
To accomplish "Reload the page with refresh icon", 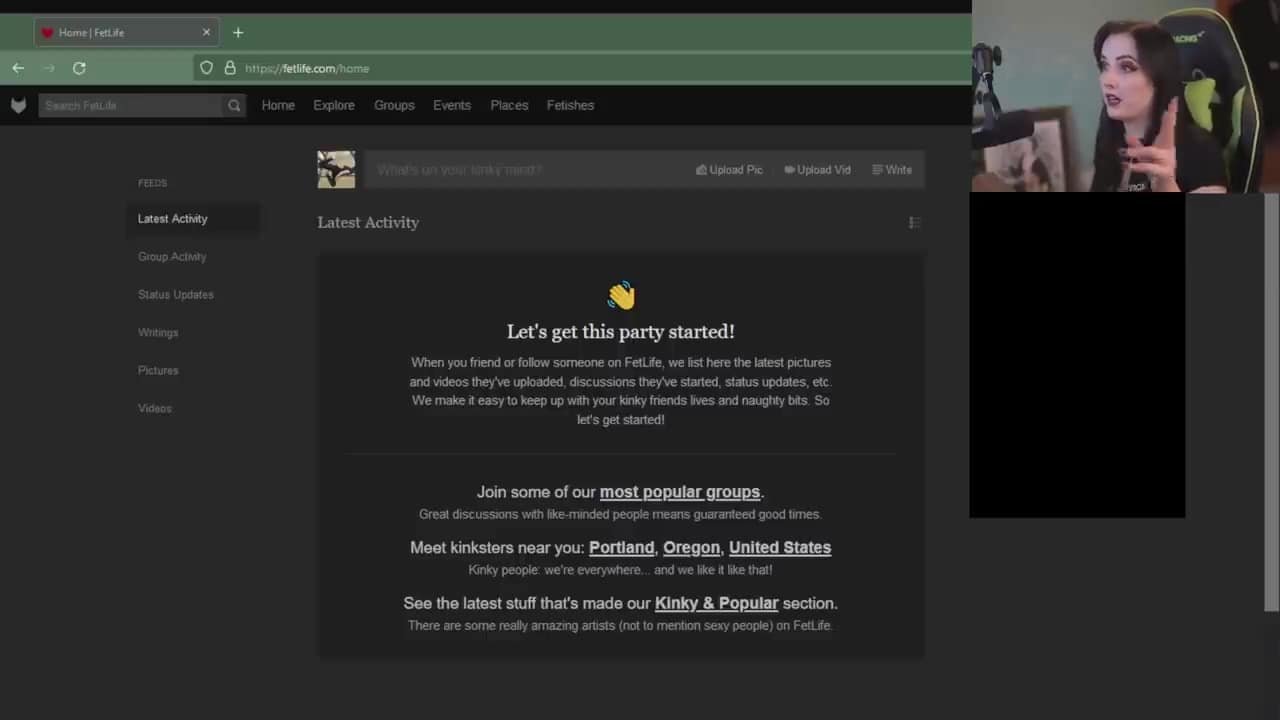I will (79, 68).
